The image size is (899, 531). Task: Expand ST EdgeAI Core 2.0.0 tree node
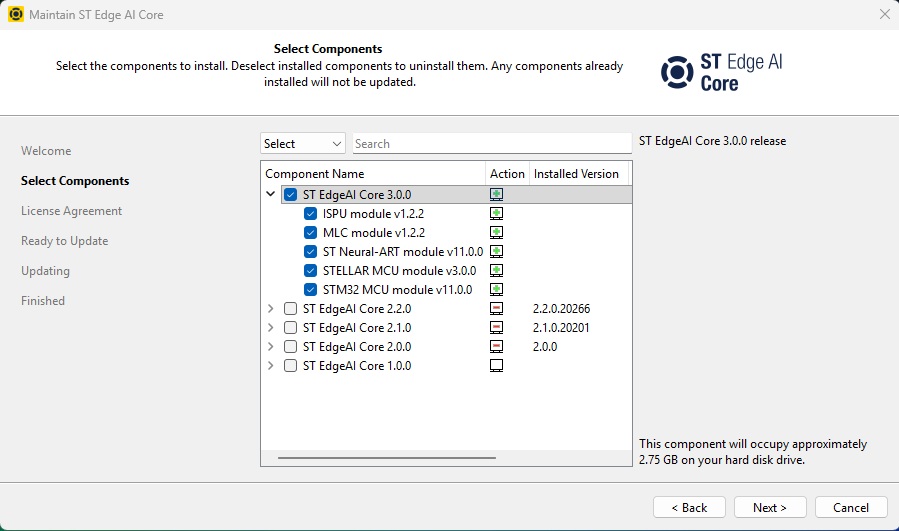[271, 346]
